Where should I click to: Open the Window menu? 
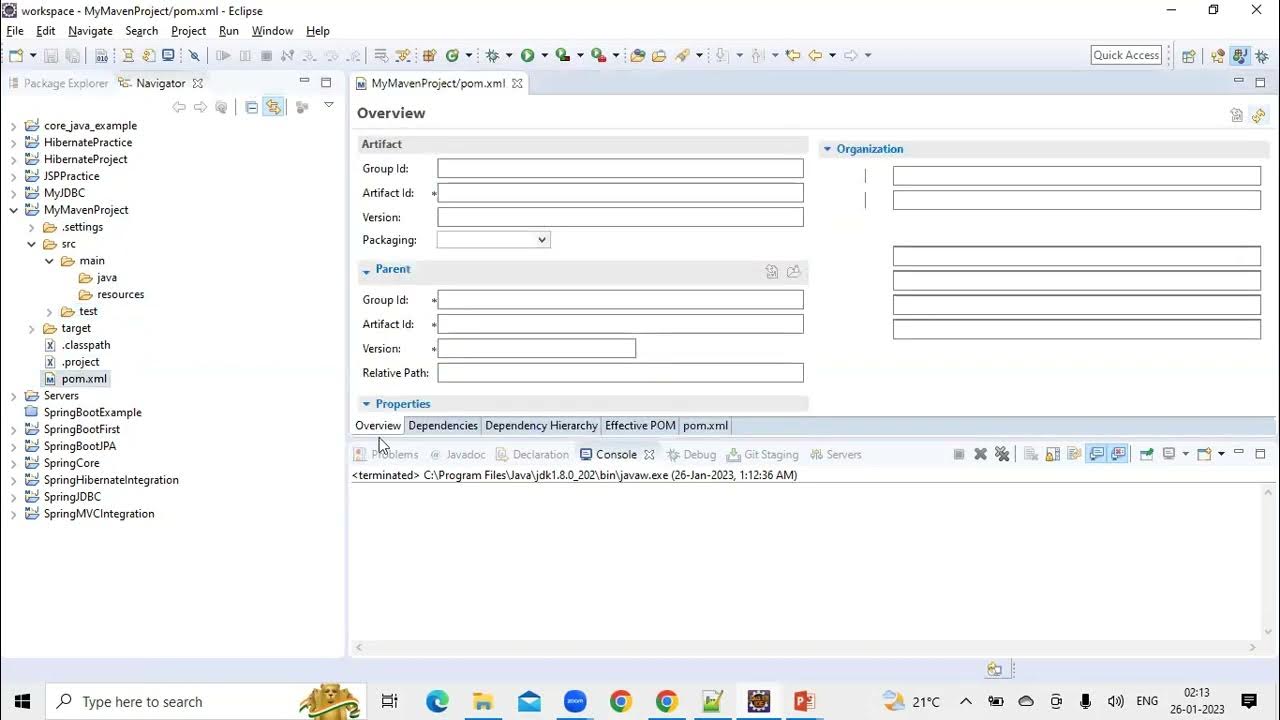tap(272, 31)
